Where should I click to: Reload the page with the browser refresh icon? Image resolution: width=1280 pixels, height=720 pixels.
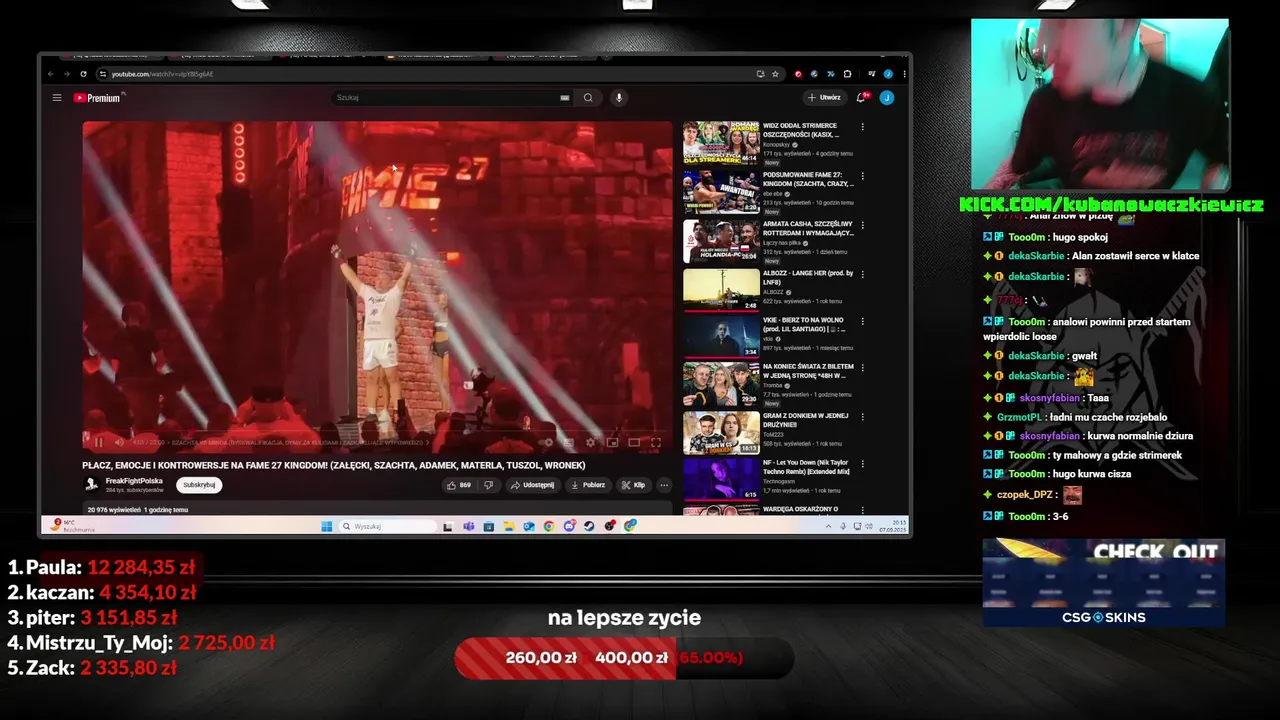tap(83, 74)
